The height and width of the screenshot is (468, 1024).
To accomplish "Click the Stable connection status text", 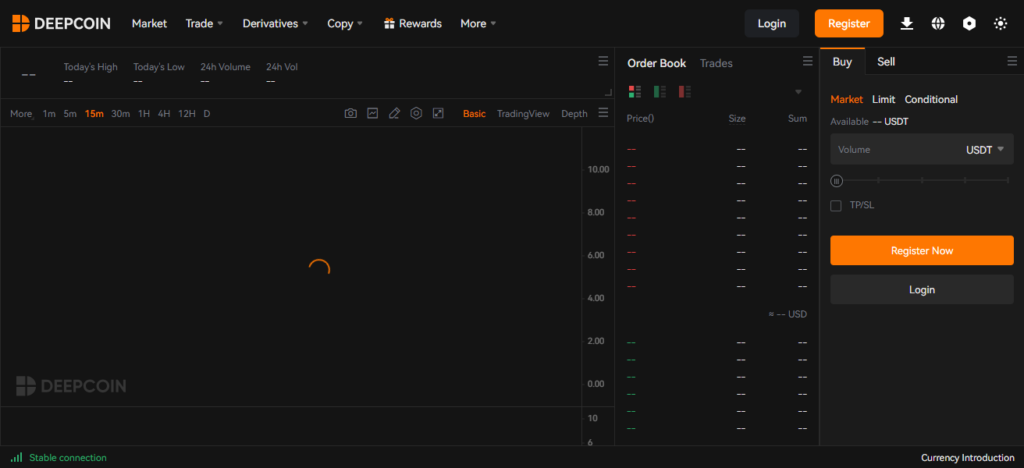I will (x=68, y=458).
